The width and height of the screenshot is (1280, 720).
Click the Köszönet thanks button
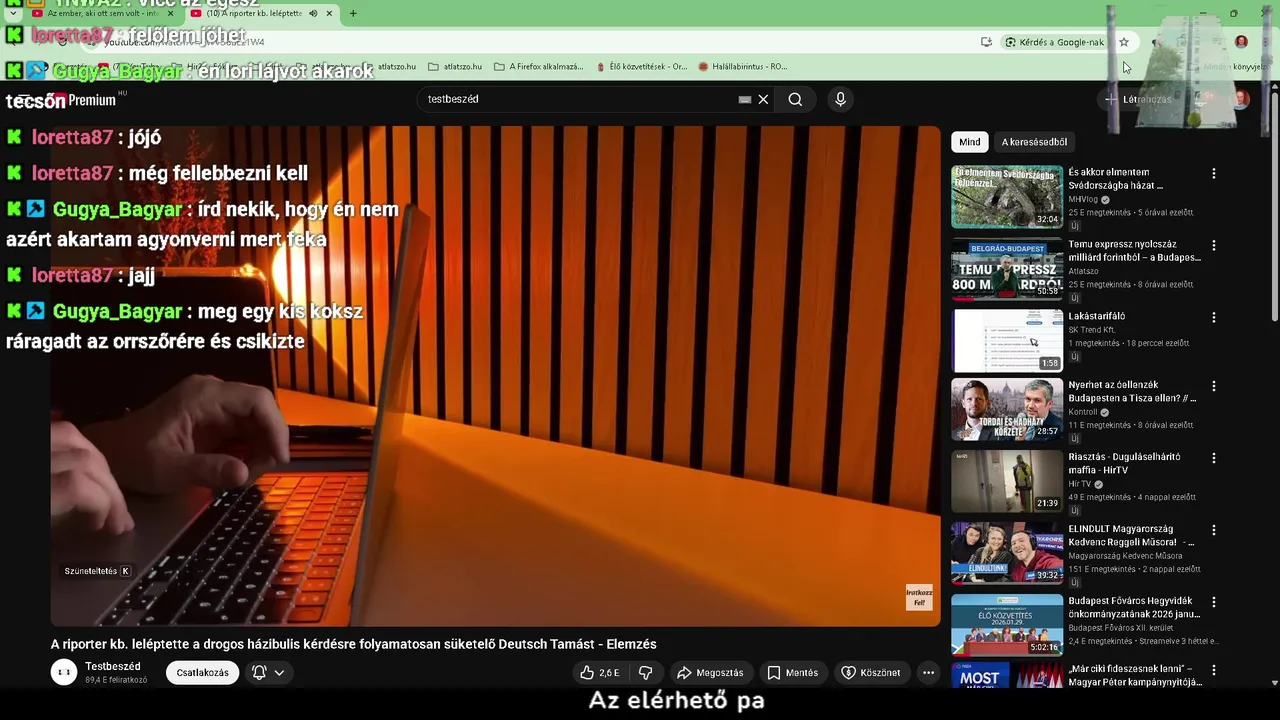point(871,673)
